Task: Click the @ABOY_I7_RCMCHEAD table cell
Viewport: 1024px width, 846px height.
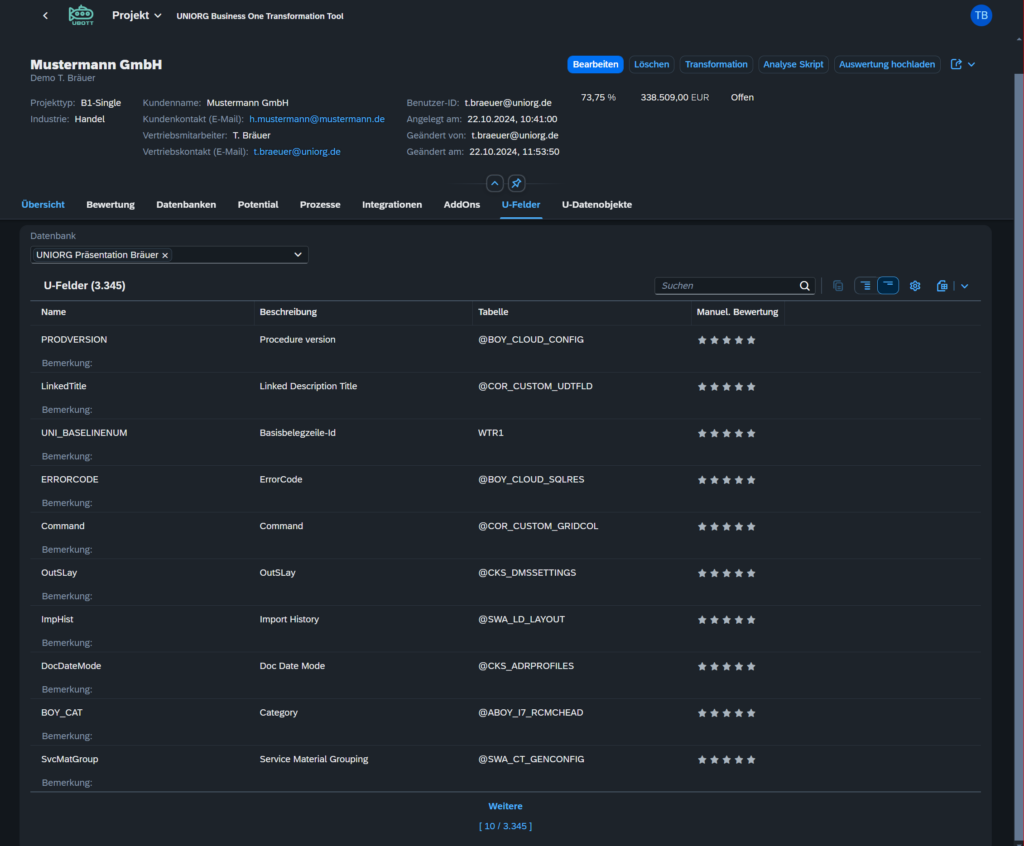Action: (531, 713)
